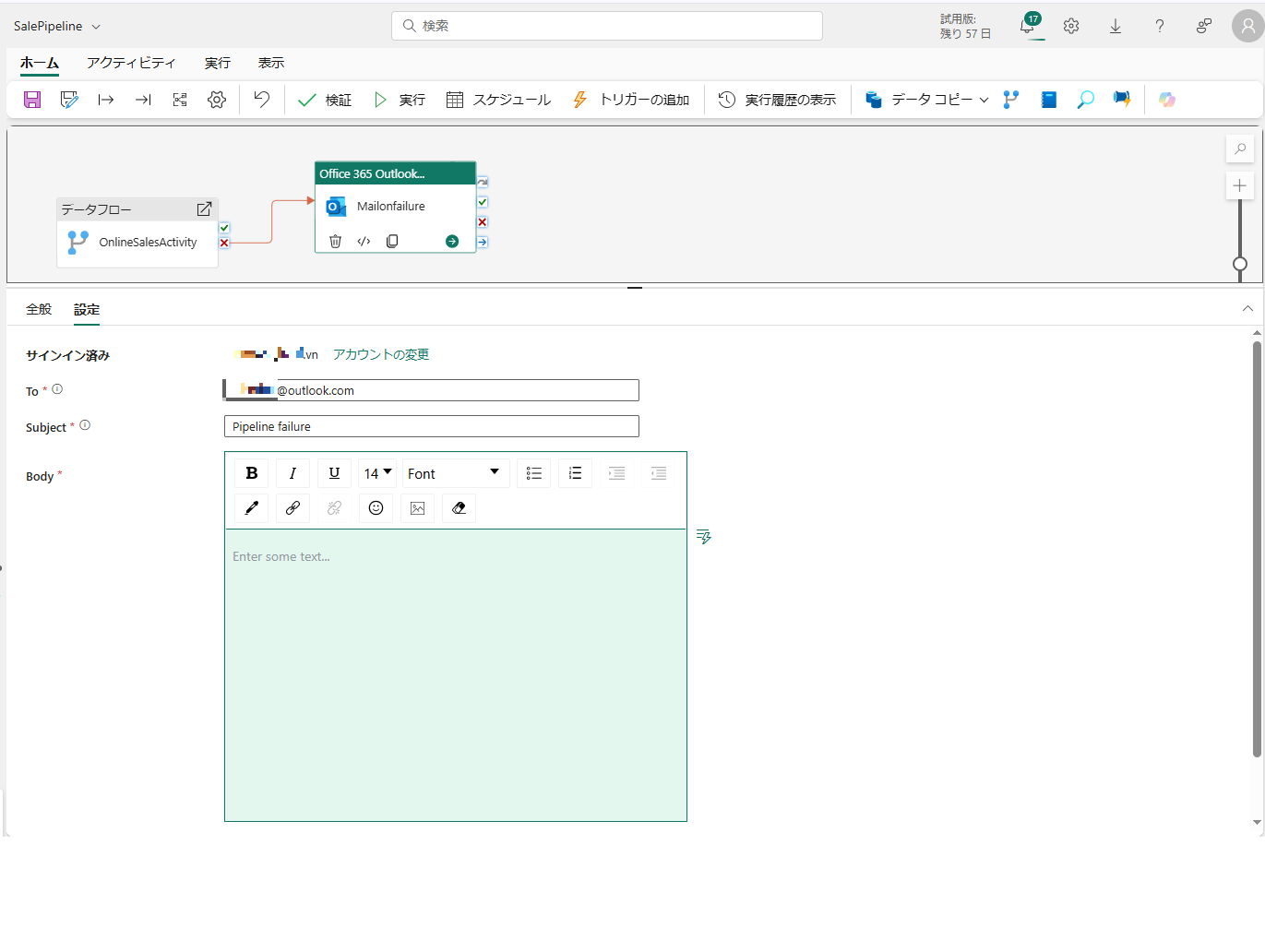Switch to the 全般 tab

point(39,309)
